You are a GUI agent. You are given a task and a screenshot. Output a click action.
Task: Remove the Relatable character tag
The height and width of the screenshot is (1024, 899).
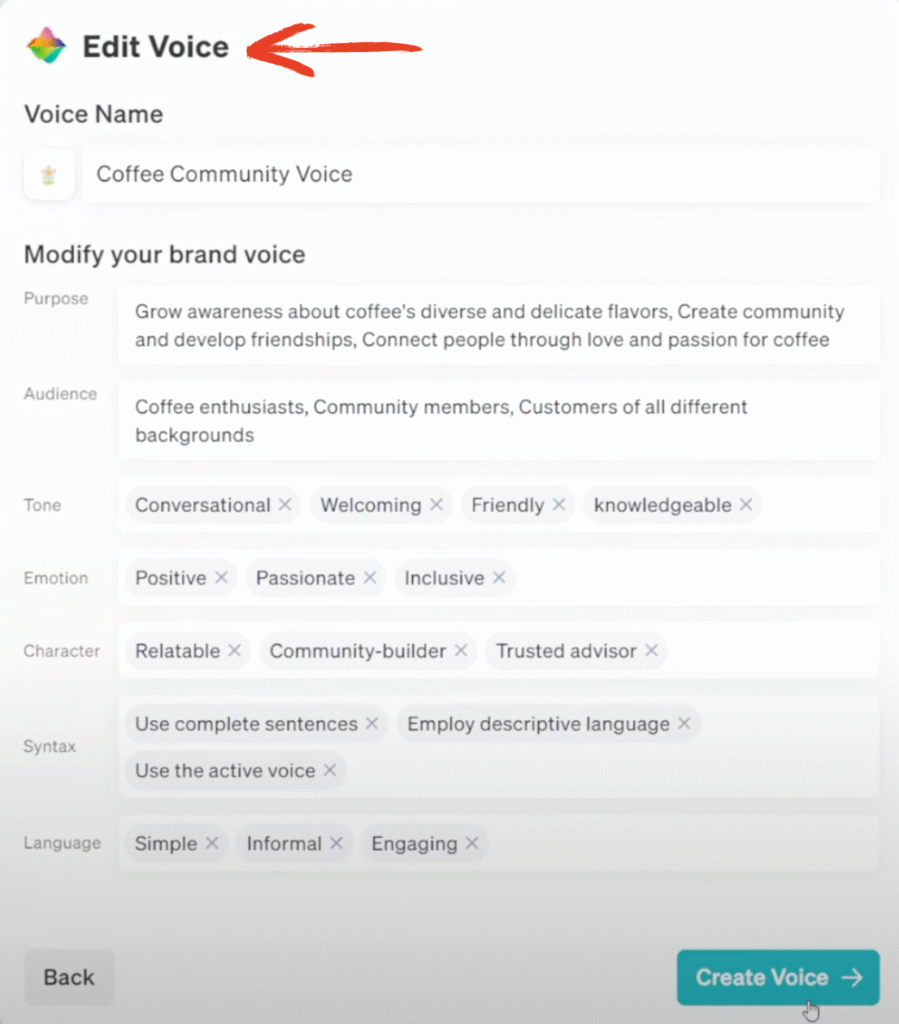234,650
